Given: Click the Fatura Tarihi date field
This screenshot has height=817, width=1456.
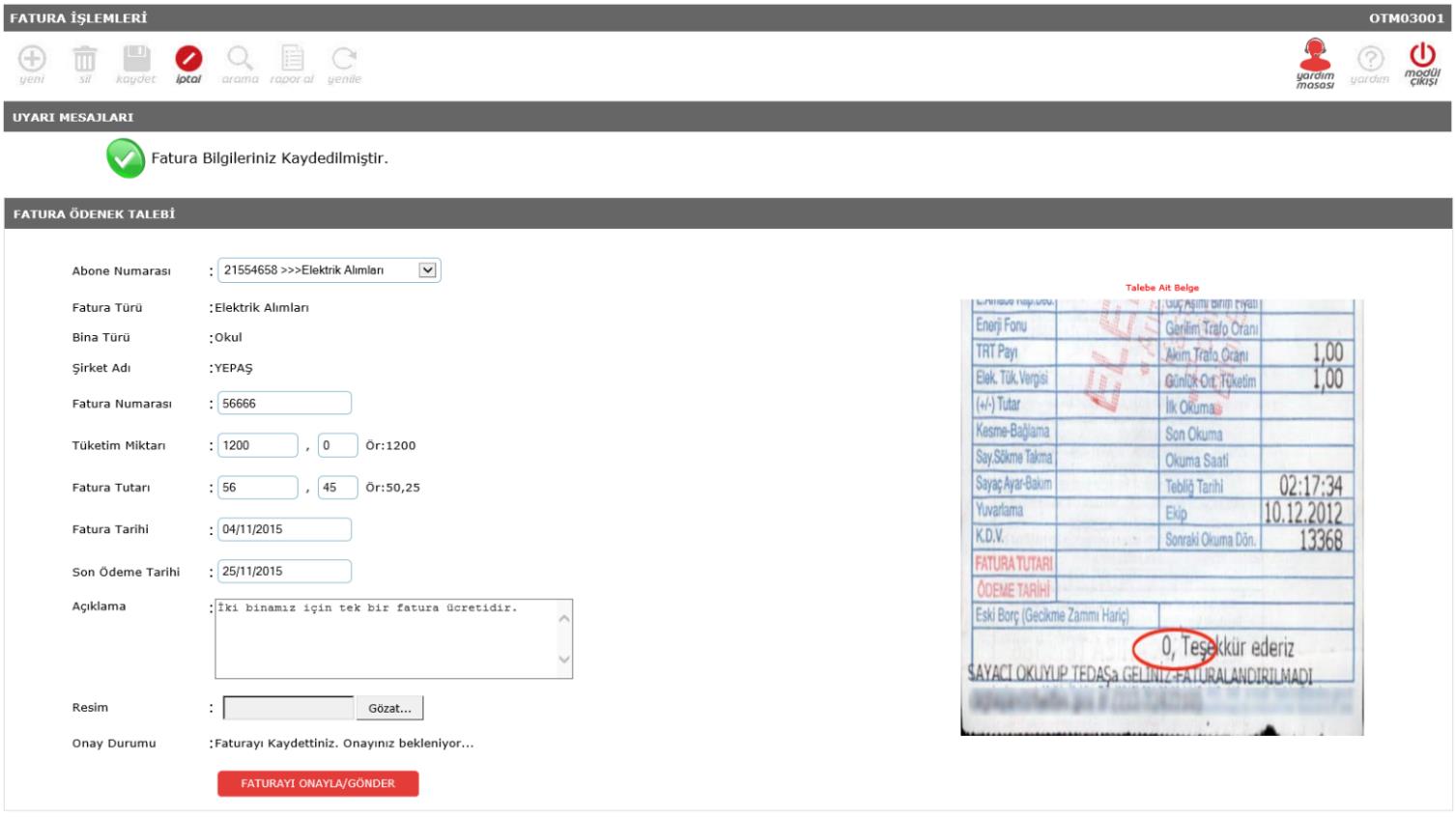Looking at the screenshot, I should tap(284, 529).
